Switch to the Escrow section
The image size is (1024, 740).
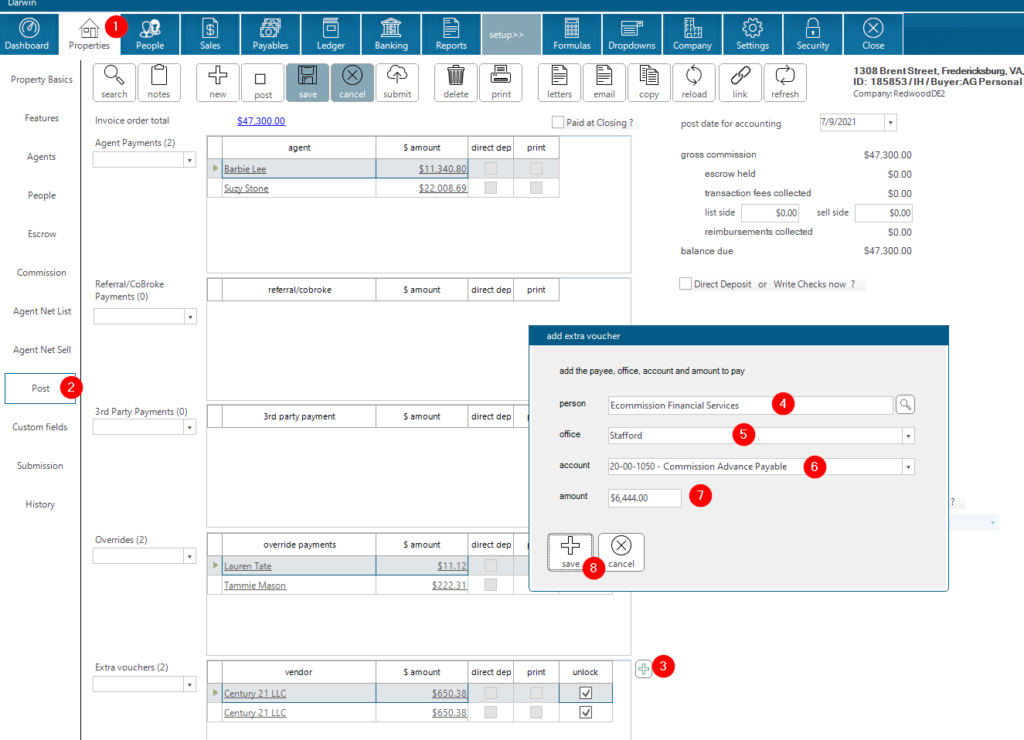tap(42, 234)
